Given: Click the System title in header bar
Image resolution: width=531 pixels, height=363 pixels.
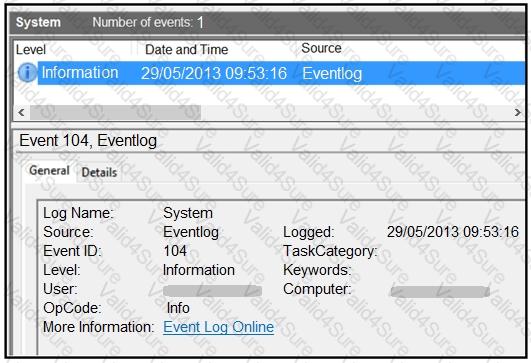Looking at the screenshot, I should [x=38, y=22].
